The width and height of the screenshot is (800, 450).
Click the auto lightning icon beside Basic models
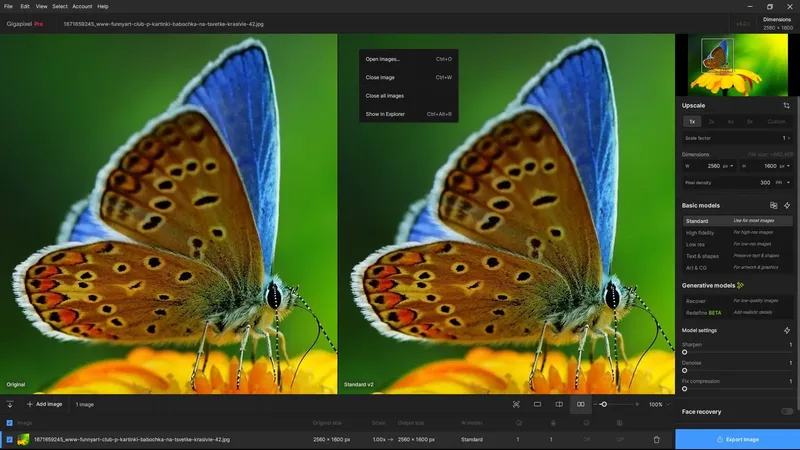(787, 205)
